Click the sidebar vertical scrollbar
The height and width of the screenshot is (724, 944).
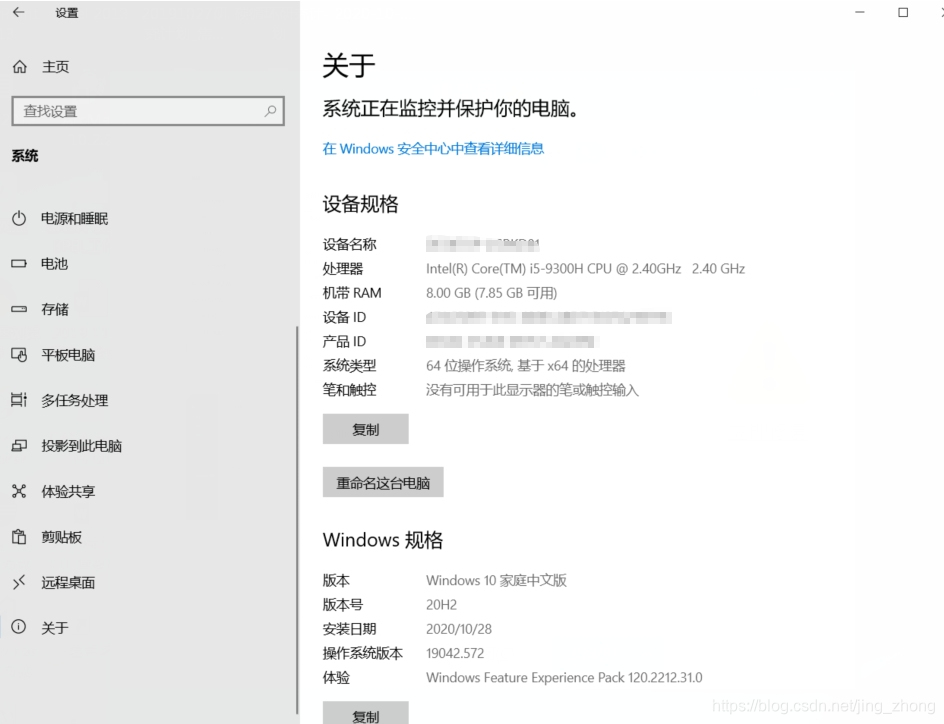click(x=297, y=521)
